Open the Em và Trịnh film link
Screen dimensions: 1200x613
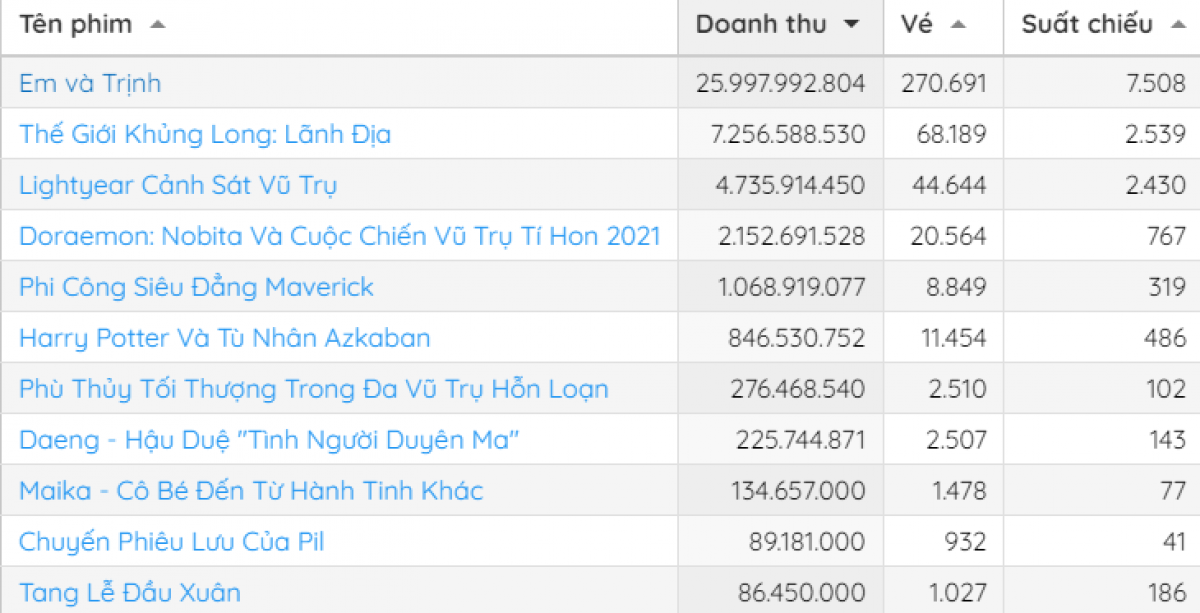(90, 83)
